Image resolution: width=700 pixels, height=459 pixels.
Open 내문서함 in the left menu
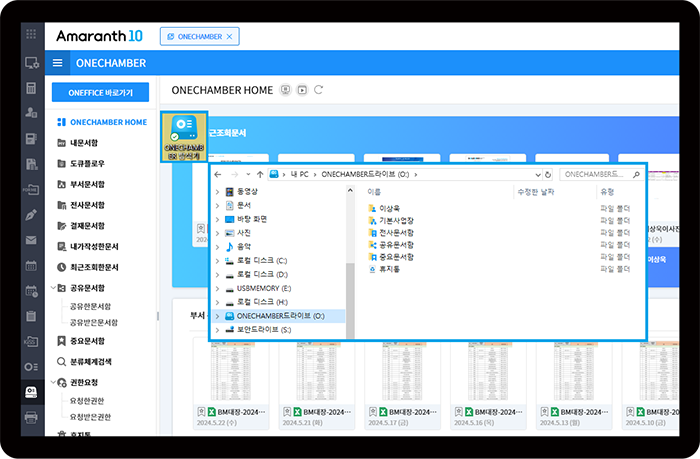(x=78, y=143)
